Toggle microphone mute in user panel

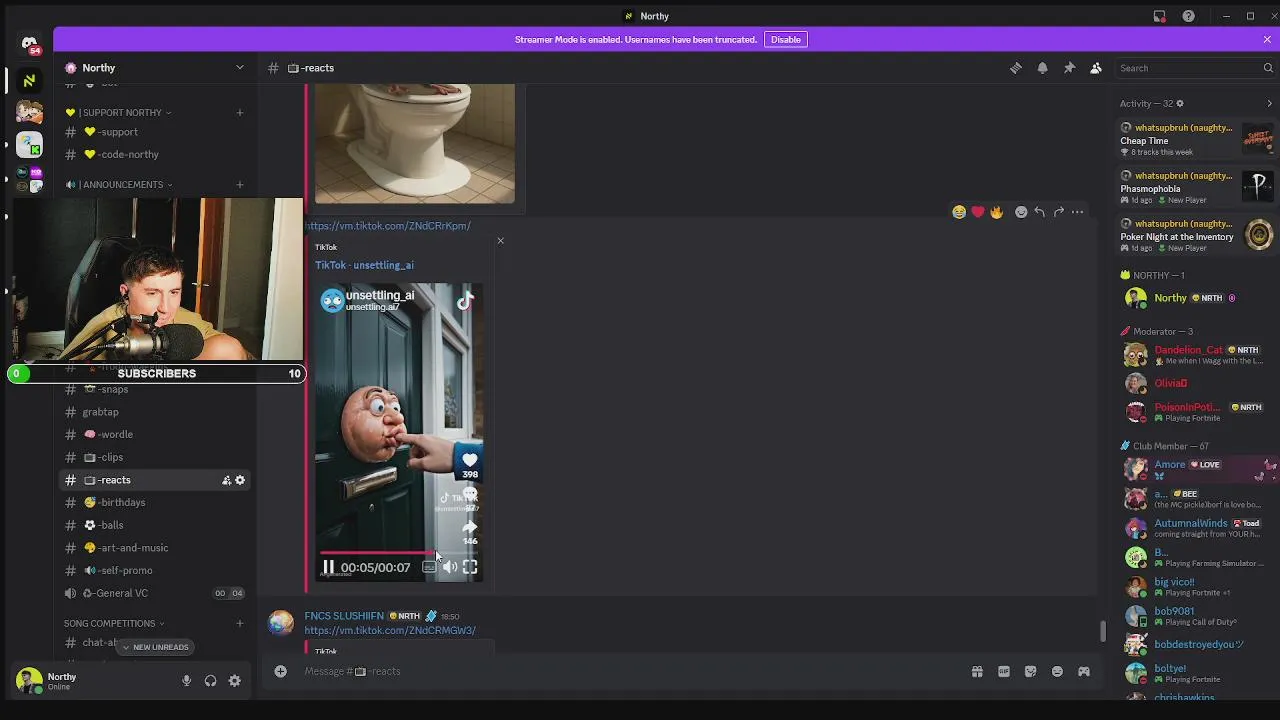point(186,681)
